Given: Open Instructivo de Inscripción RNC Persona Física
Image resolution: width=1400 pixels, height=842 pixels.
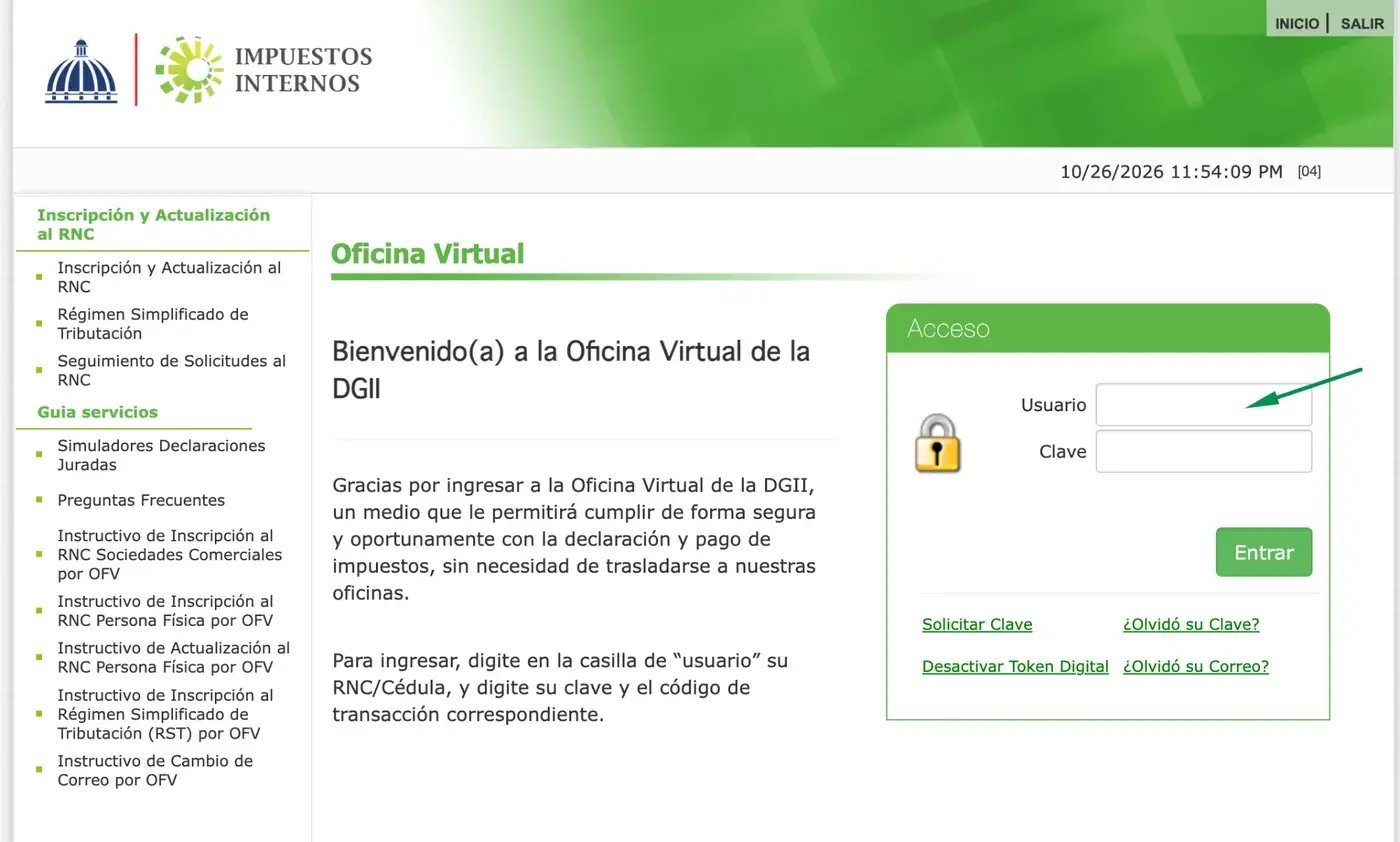Looking at the screenshot, I should 165,611.
